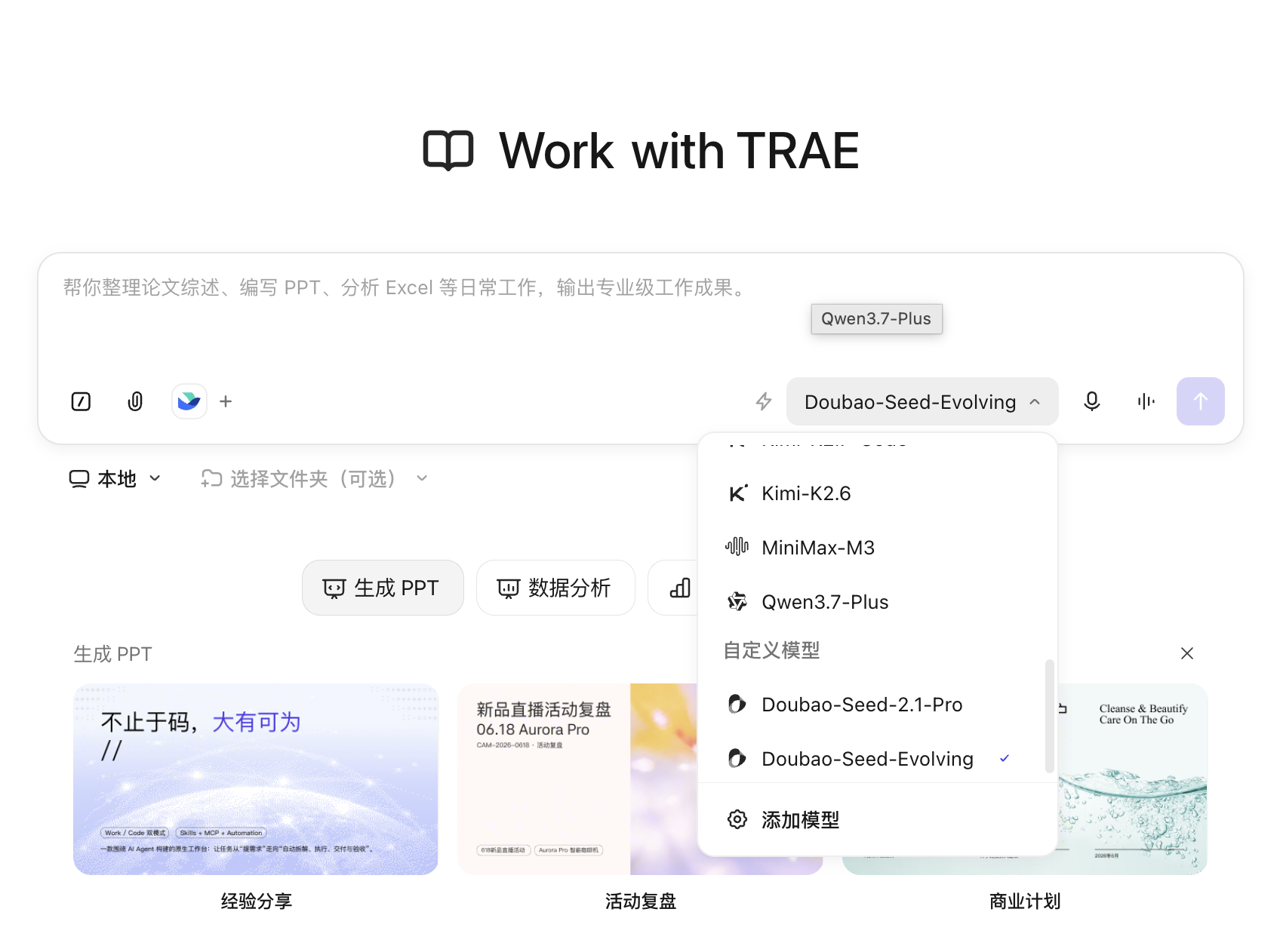
Task: Click the 经验分享 caption
Action: [x=256, y=901]
